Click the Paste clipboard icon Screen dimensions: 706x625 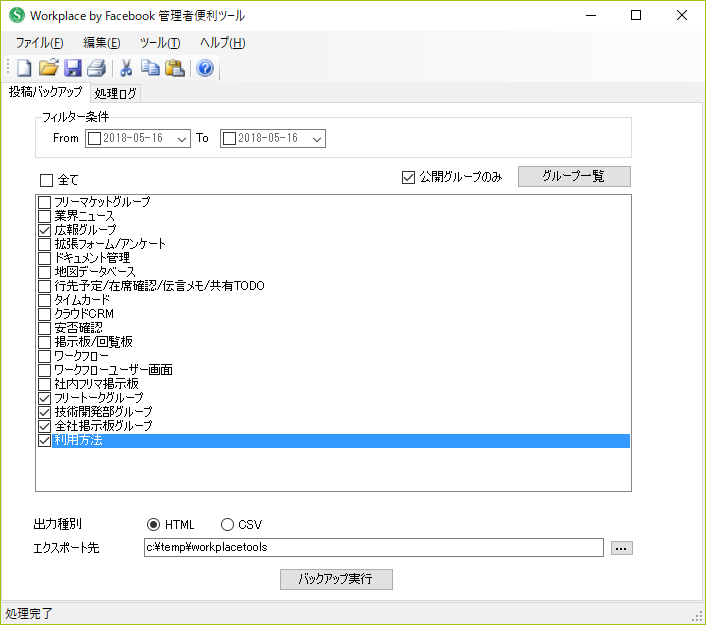(175, 68)
